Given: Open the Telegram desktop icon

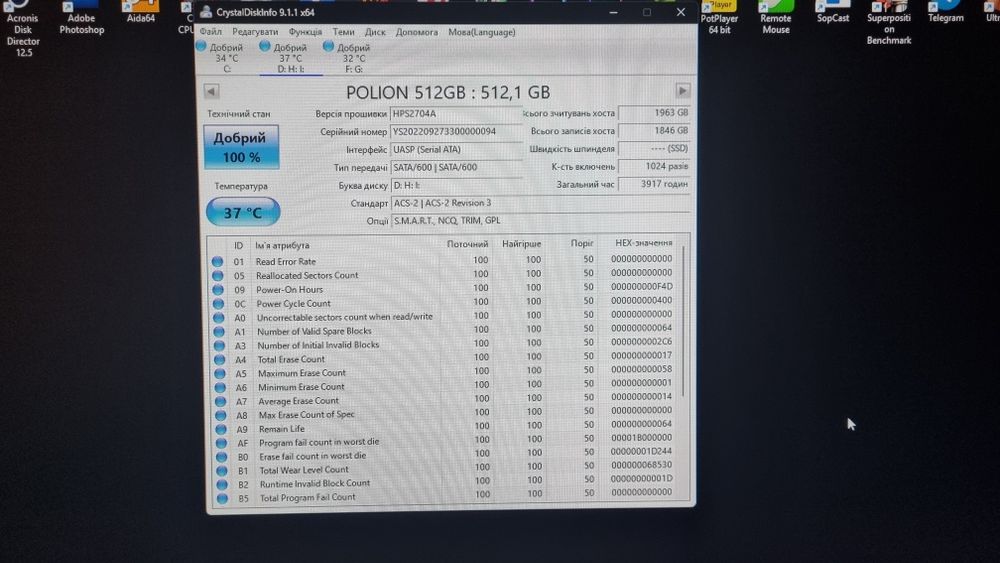Looking at the screenshot, I should click(946, 12).
